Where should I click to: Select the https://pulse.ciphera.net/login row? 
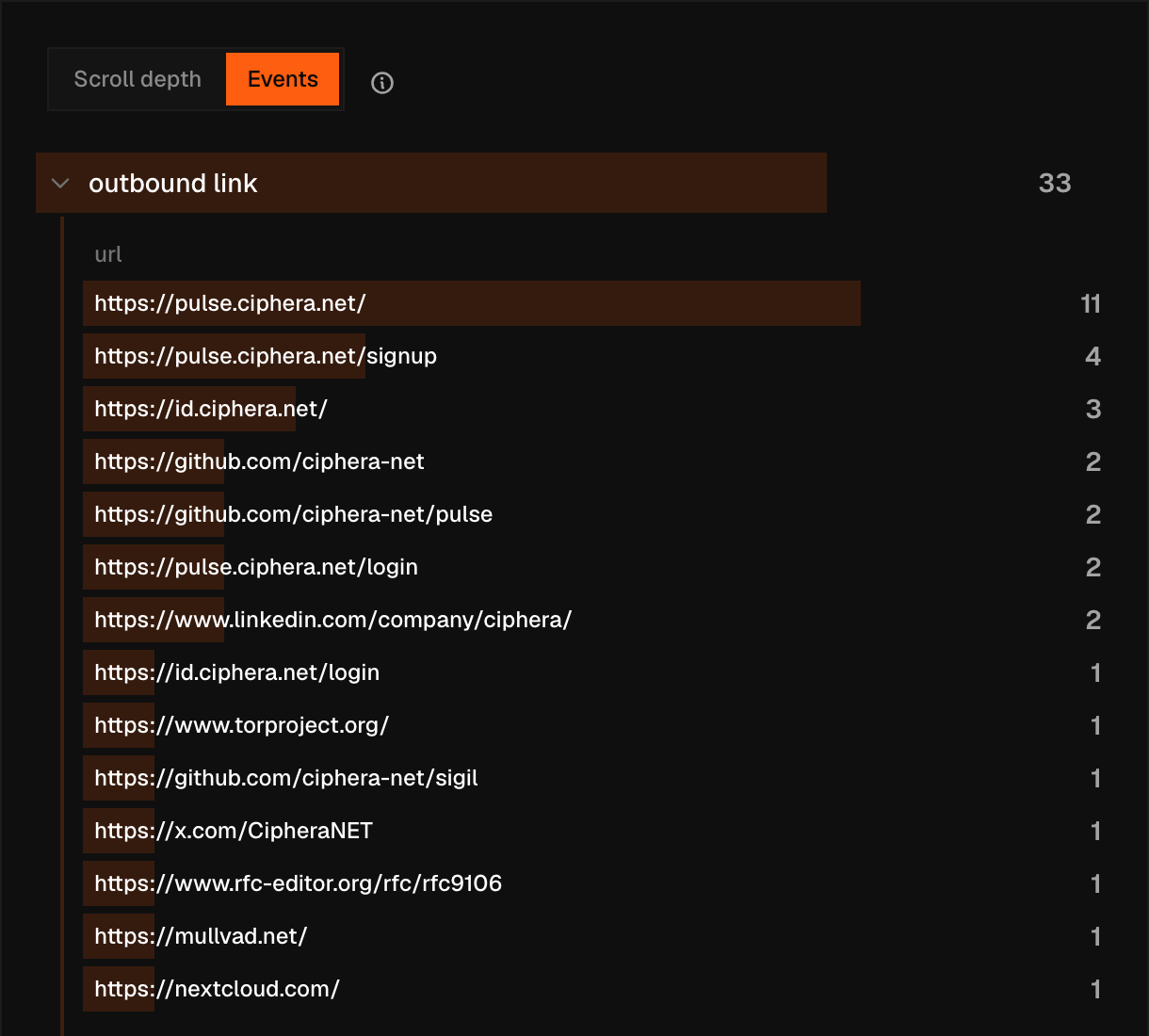pos(597,567)
